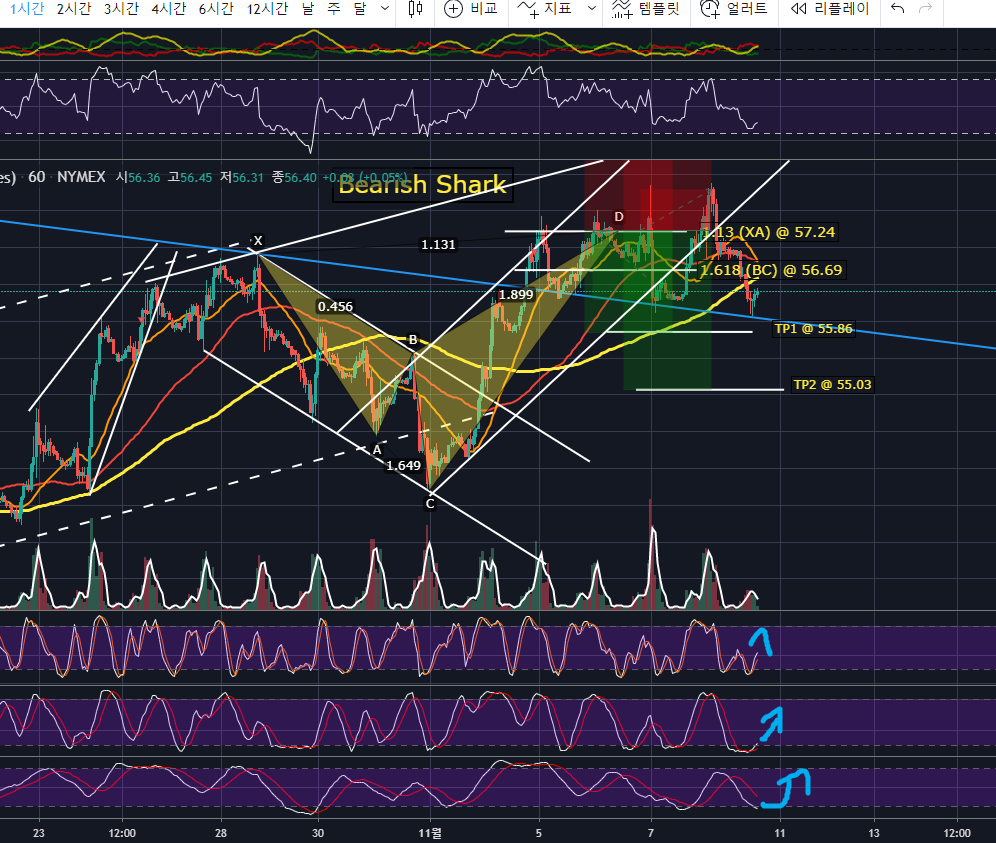The image size is (996, 843).
Task: Click the 1.649 ratio label
Action: pyautogui.click(x=403, y=466)
